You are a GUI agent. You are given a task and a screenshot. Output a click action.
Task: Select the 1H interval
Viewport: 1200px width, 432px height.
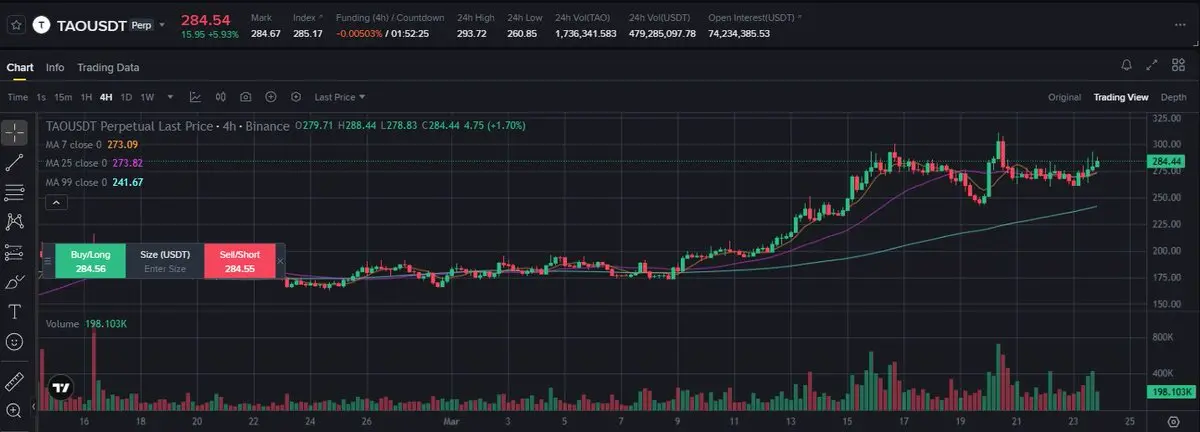pos(87,97)
